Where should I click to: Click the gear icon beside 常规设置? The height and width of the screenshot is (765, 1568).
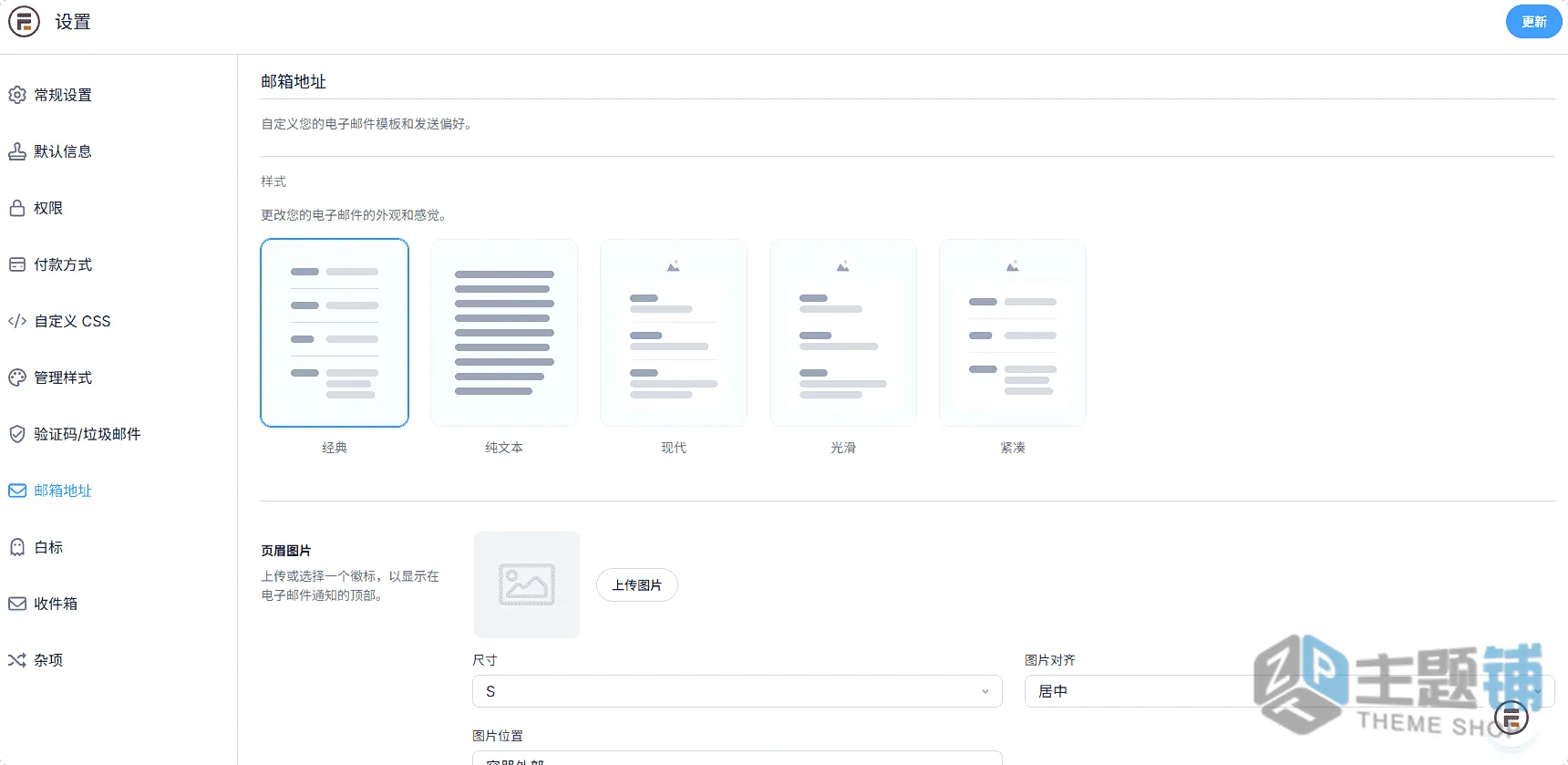17,95
